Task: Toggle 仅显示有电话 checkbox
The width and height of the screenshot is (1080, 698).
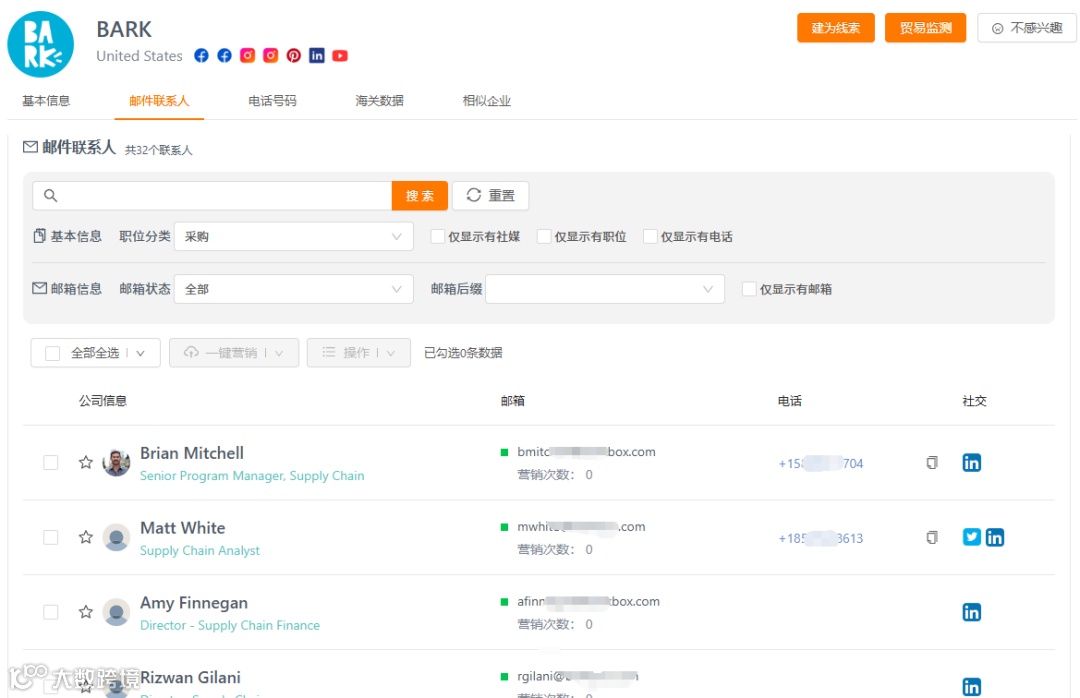Action: click(x=650, y=236)
